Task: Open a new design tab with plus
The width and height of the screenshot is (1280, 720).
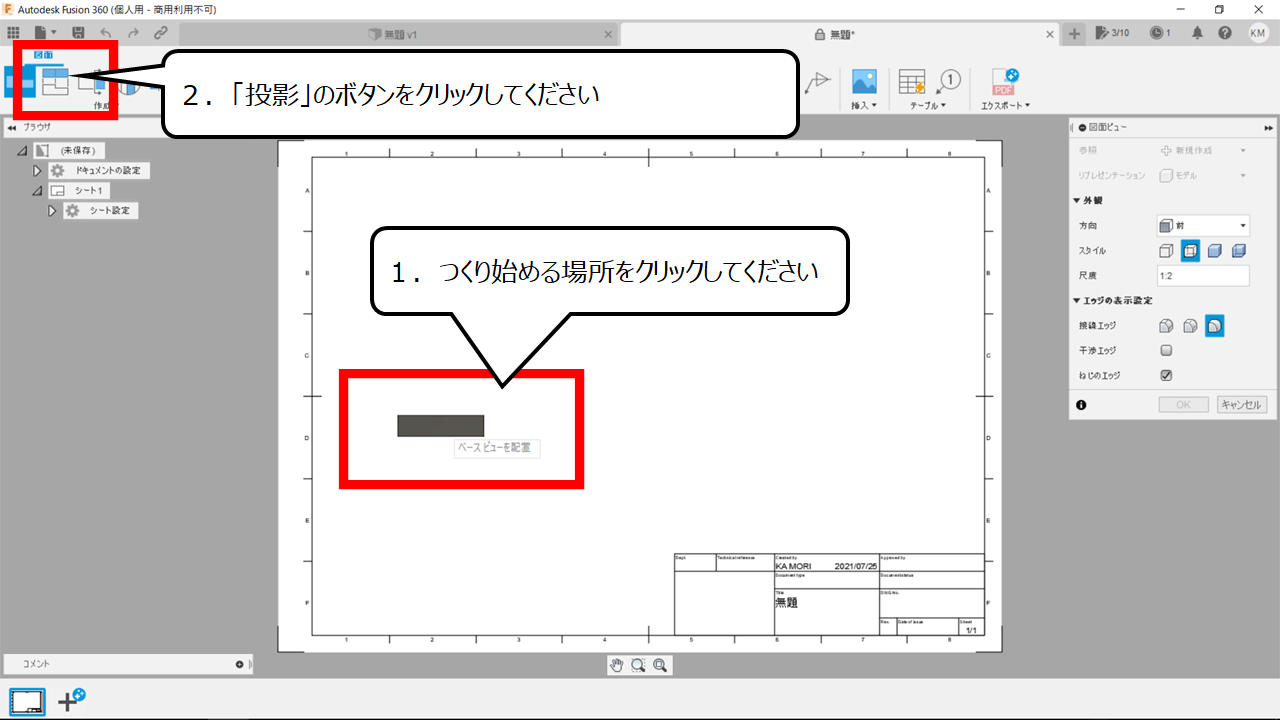Action: (x=1075, y=33)
